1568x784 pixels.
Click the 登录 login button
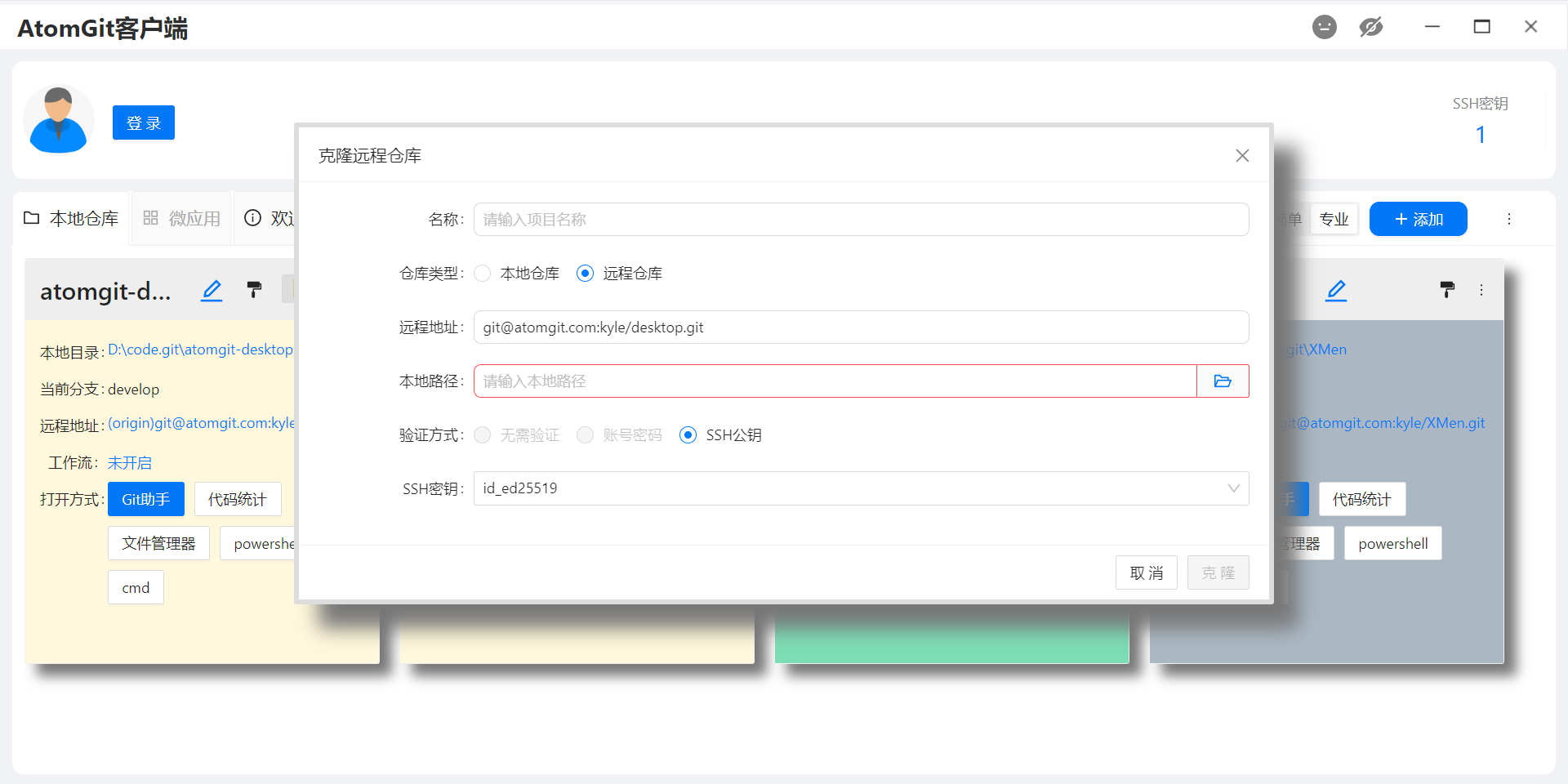tap(144, 122)
